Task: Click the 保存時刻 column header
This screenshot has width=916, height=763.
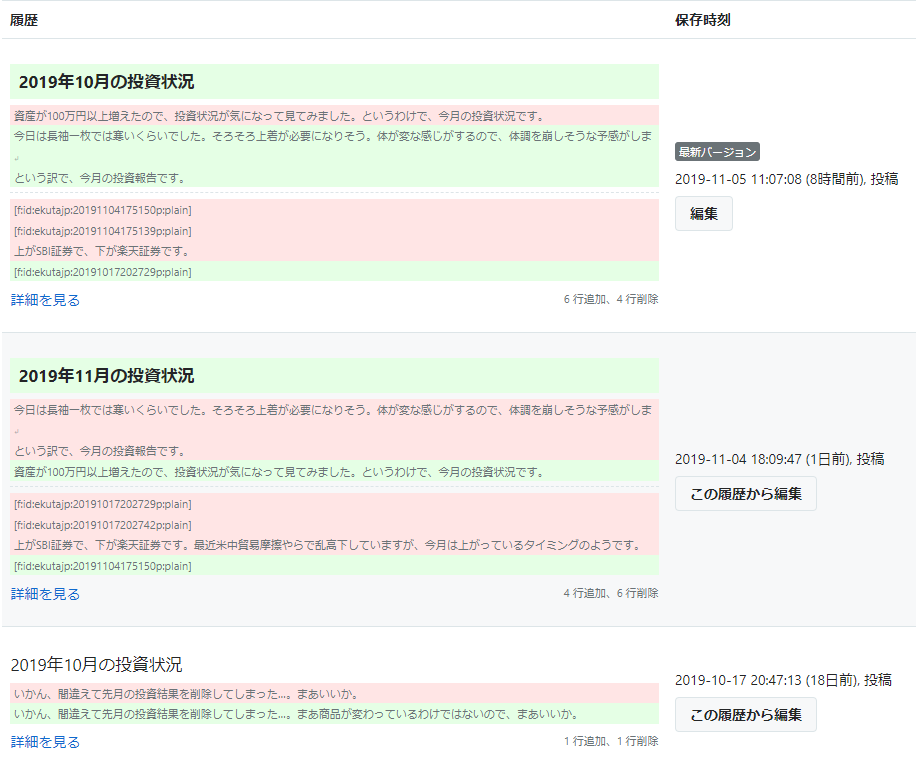Action: 703,20
